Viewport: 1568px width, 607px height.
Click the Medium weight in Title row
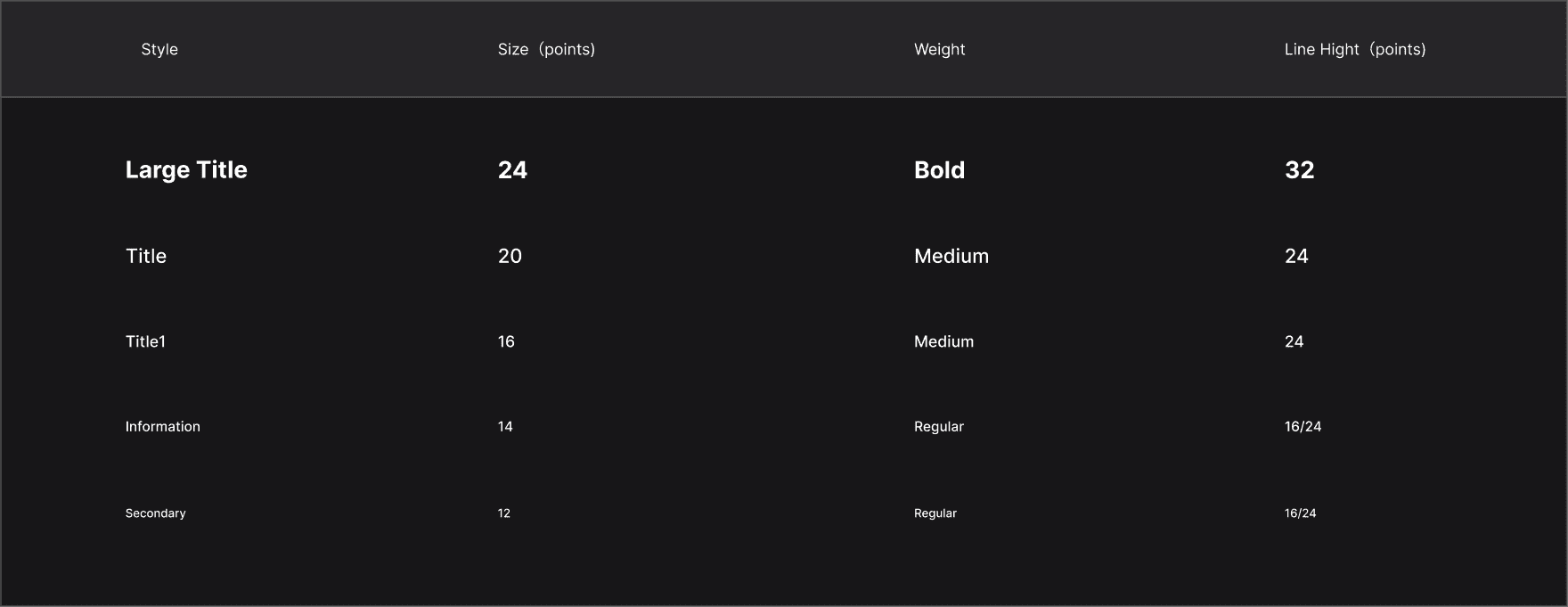pos(951,256)
